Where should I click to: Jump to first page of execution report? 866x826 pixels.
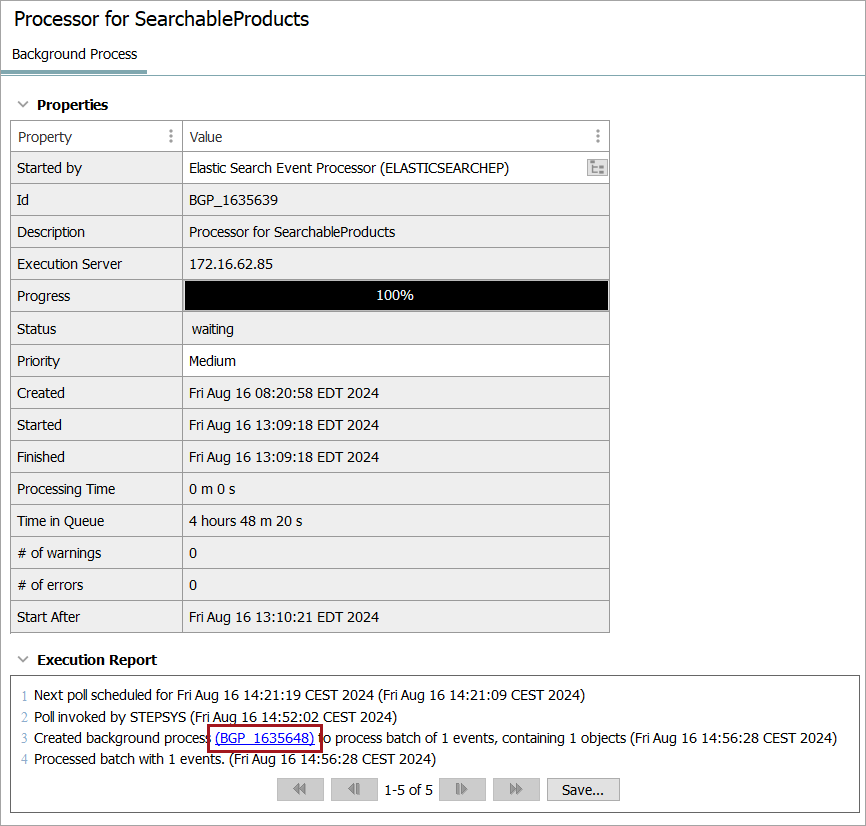pyautogui.click(x=300, y=790)
